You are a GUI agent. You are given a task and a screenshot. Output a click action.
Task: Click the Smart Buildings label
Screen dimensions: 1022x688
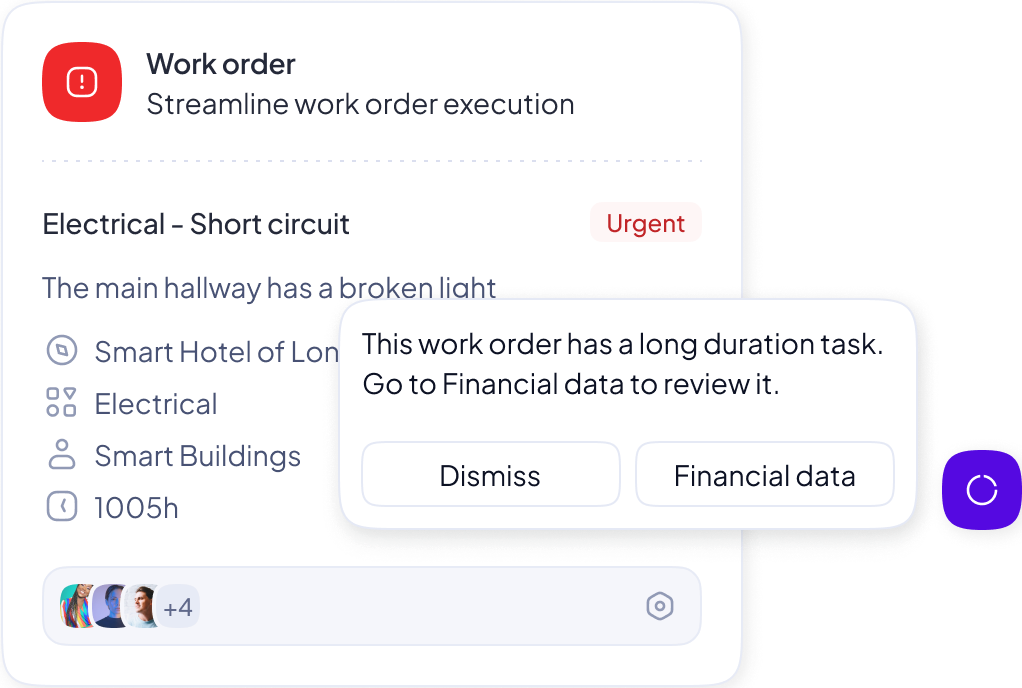(197, 456)
